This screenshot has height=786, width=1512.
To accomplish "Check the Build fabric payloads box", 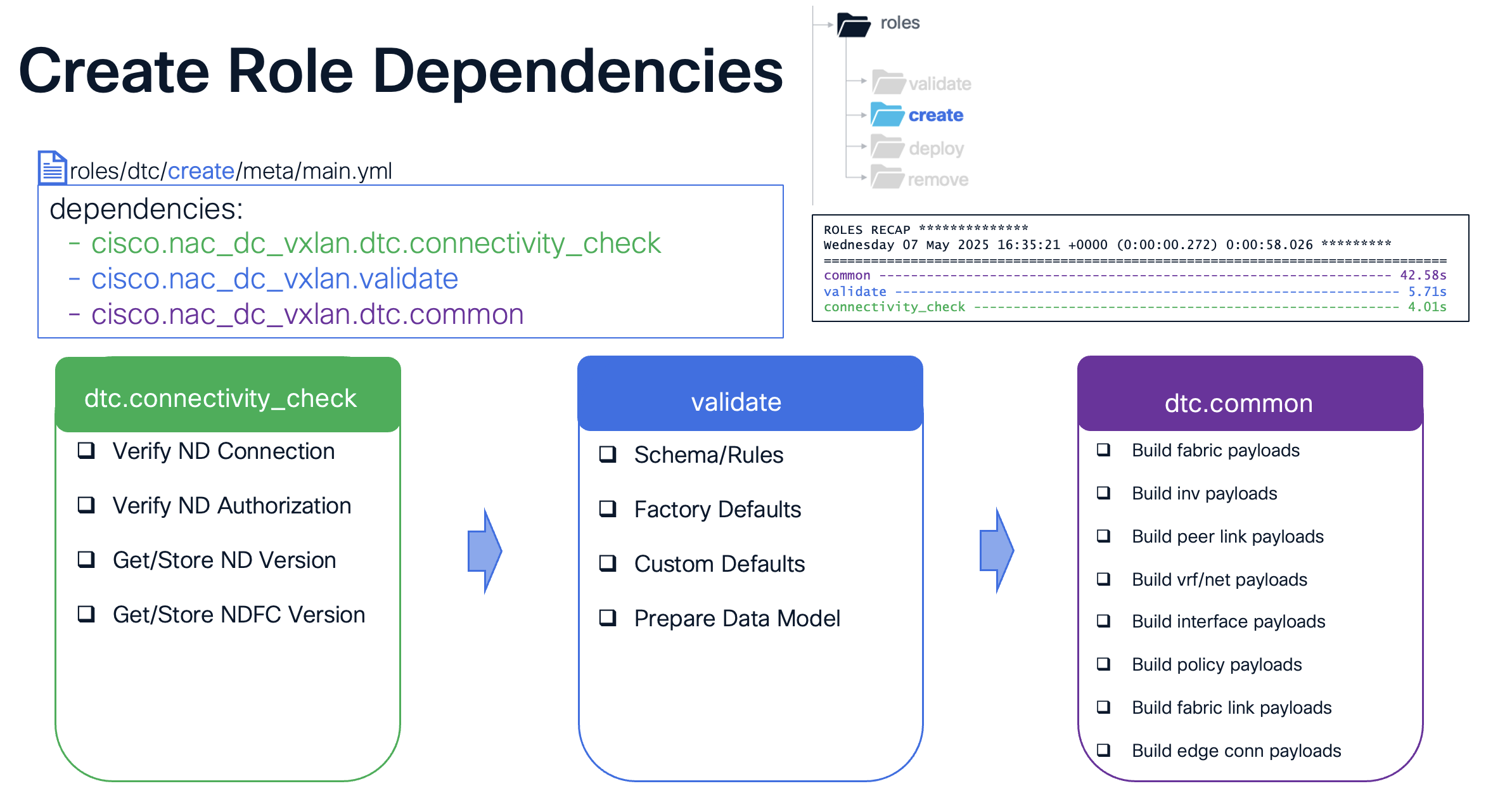I will 1103,450.
